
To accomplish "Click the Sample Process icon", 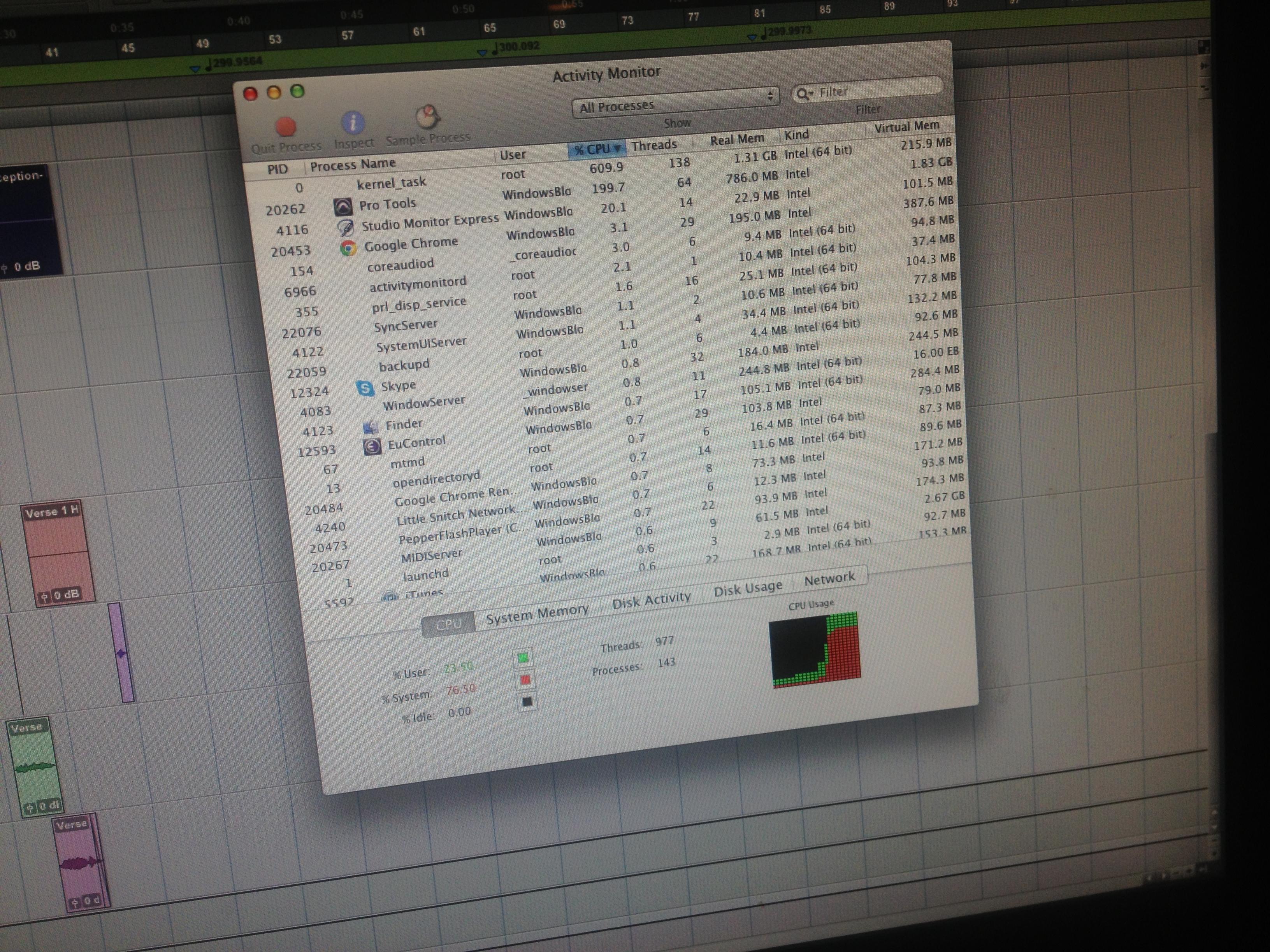I will pyautogui.click(x=427, y=116).
